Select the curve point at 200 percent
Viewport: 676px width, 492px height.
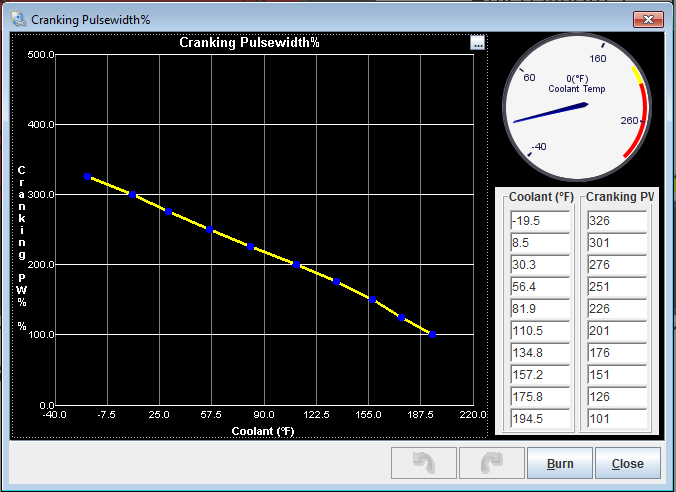click(296, 264)
